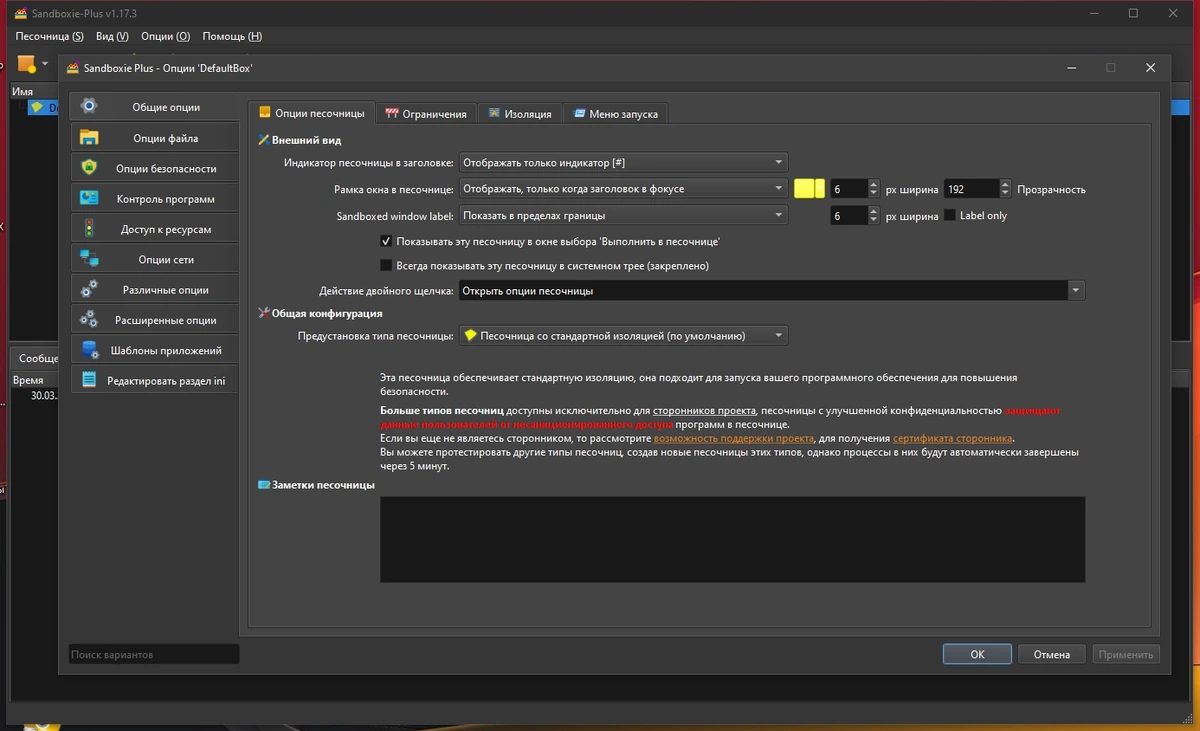Toggle the Label only checkbox
Screen dimensions: 1200x731
[x=950, y=215]
